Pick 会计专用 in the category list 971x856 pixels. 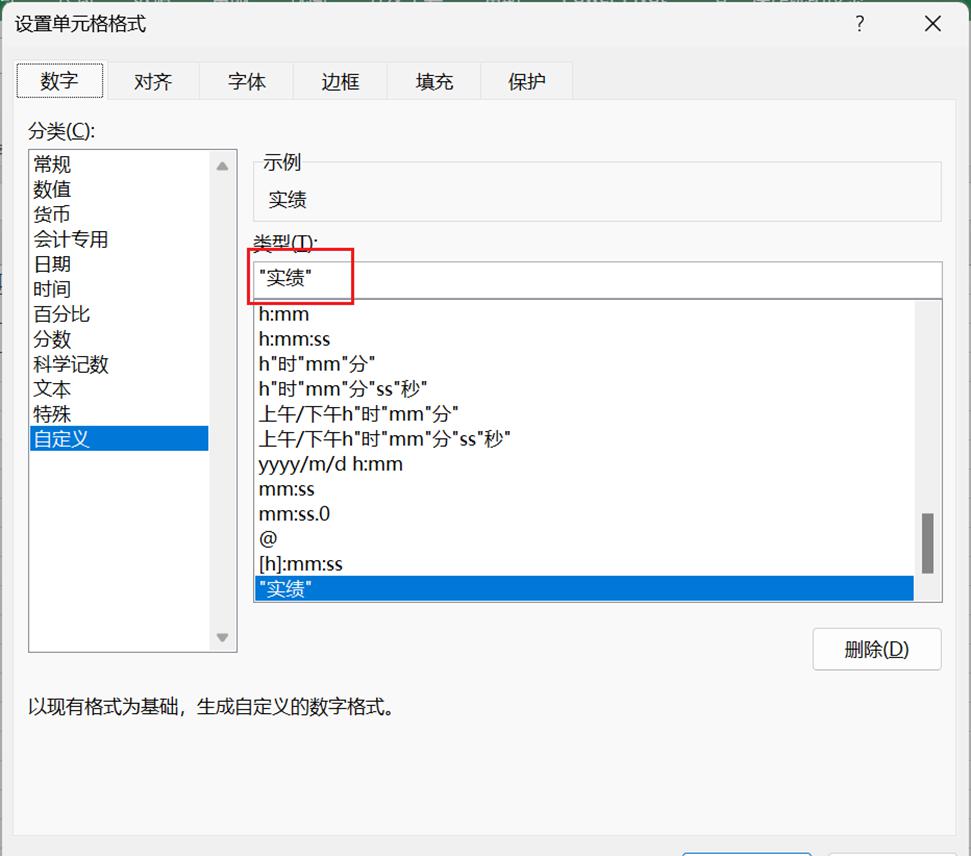(120, 239)
